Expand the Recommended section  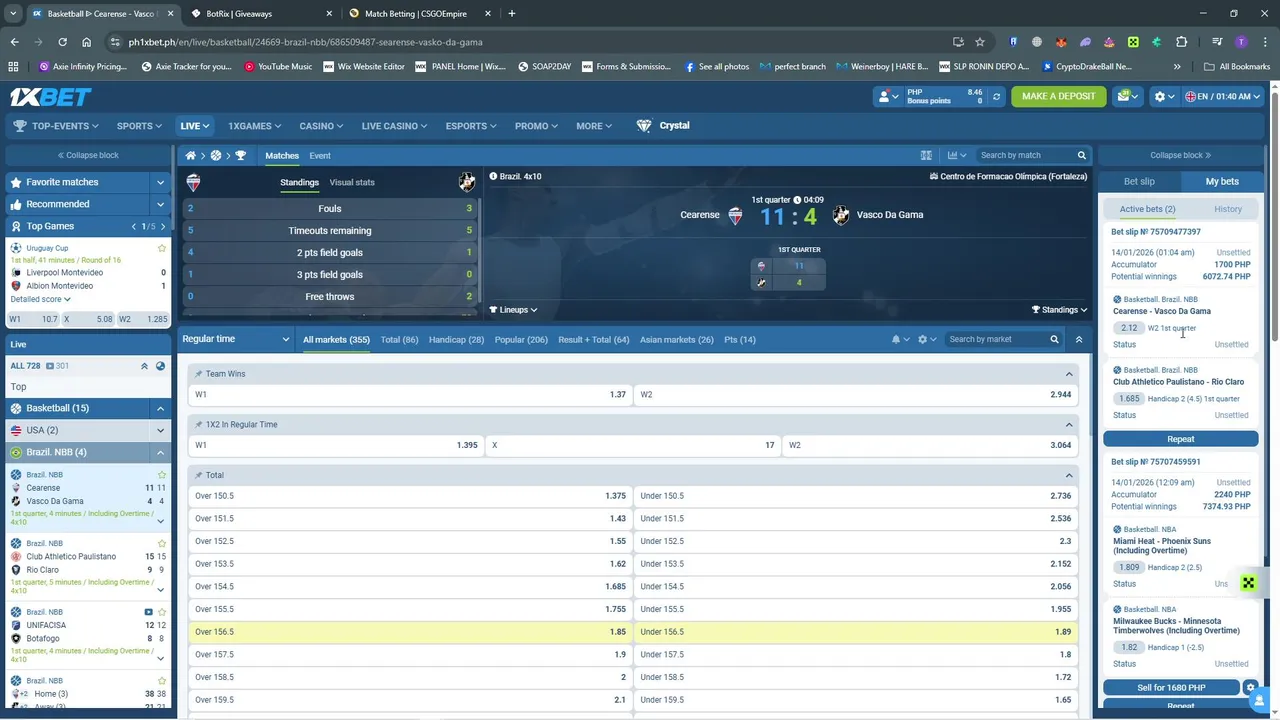[160, 204]
